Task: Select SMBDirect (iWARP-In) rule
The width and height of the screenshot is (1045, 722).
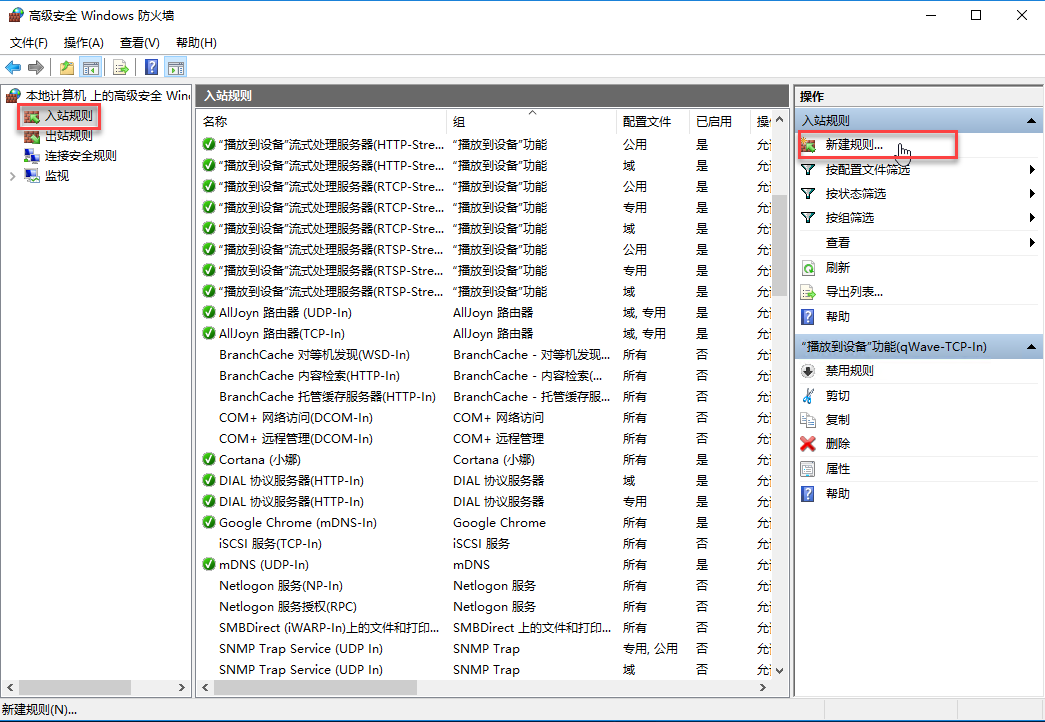Action: pos(329,628)
